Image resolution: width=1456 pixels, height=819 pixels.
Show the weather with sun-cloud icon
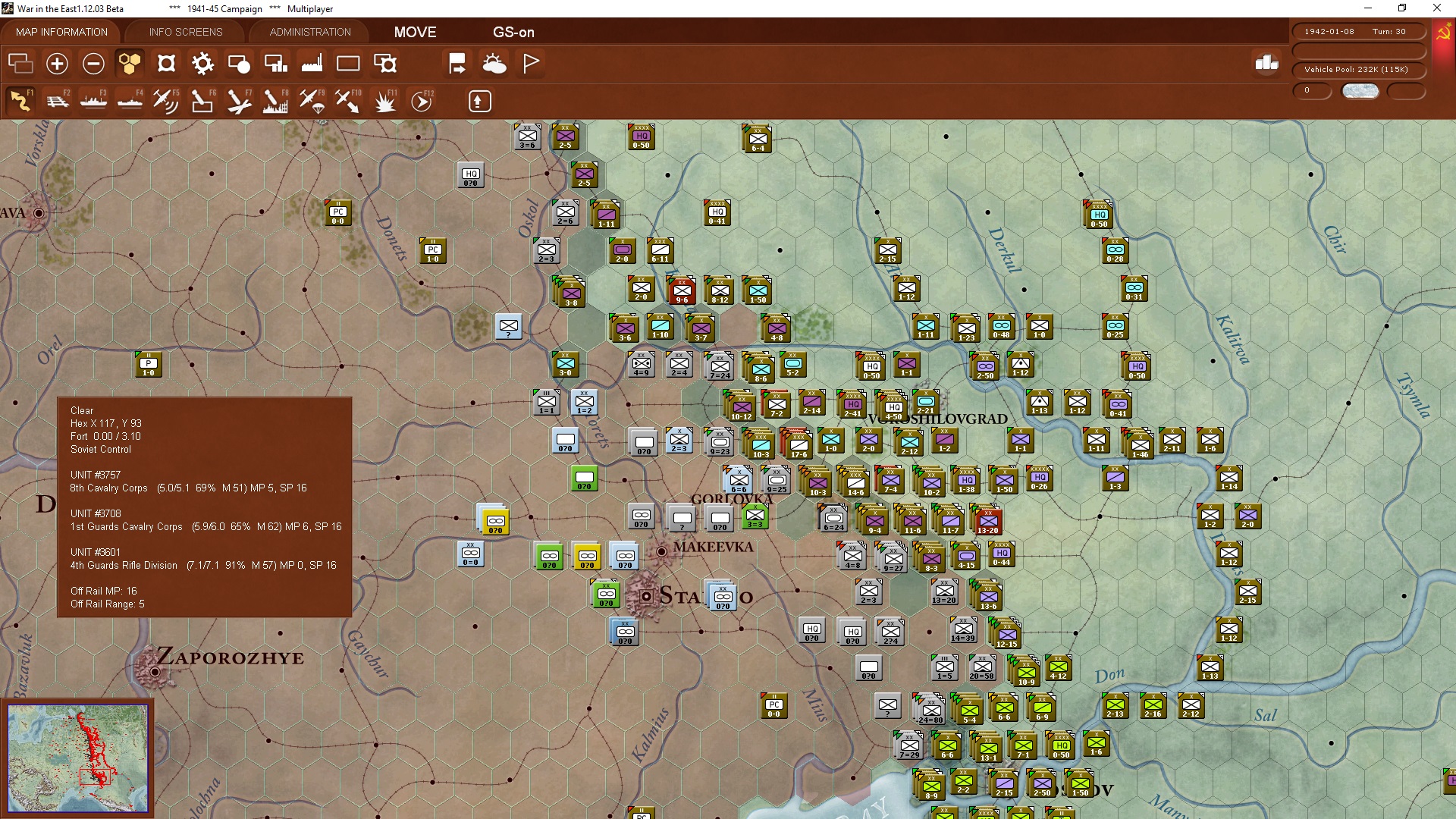(x=494, y=64)
